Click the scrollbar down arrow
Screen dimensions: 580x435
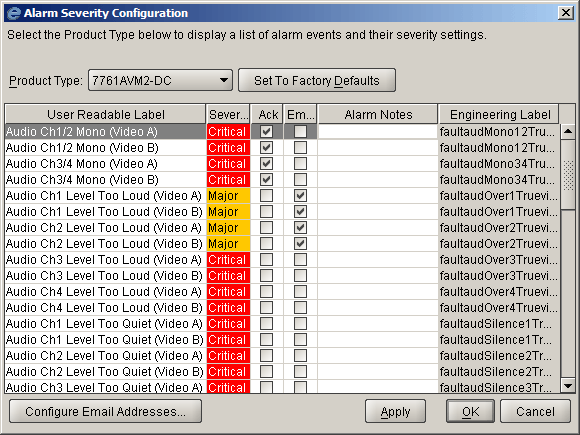click(568, 386)
